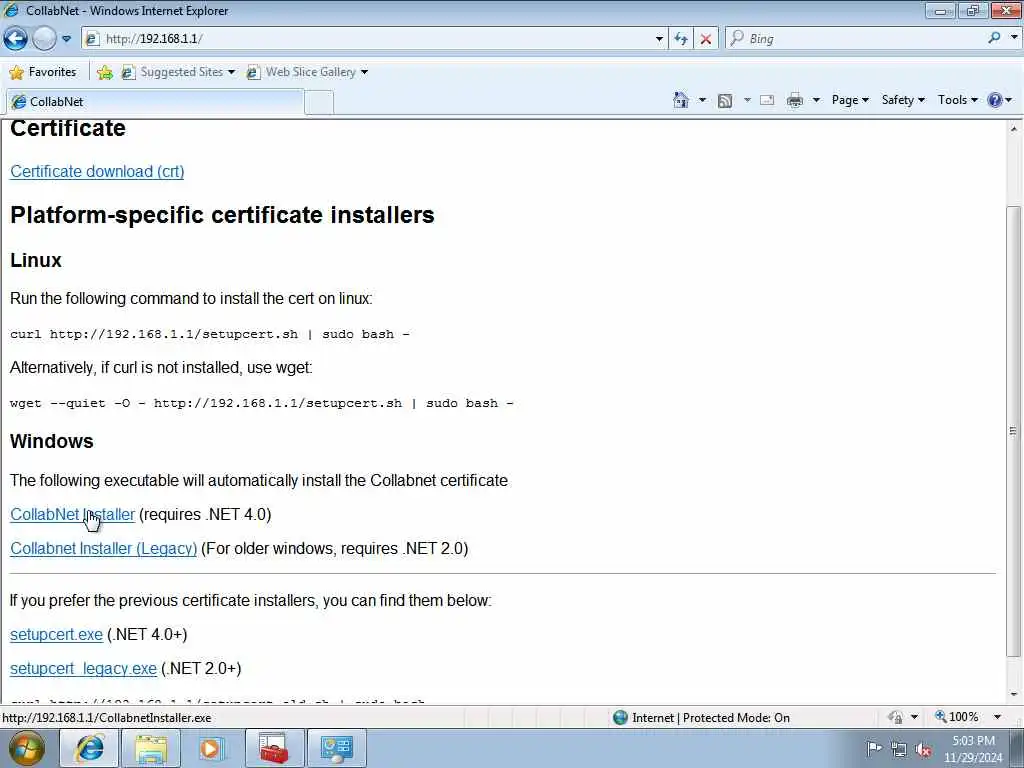Click the search magnifier button
Screen dimensions: 1024x768
(994, 39)
